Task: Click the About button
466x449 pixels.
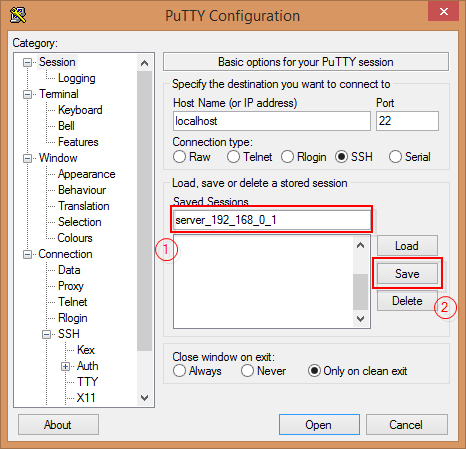Action: coord(58,425)
